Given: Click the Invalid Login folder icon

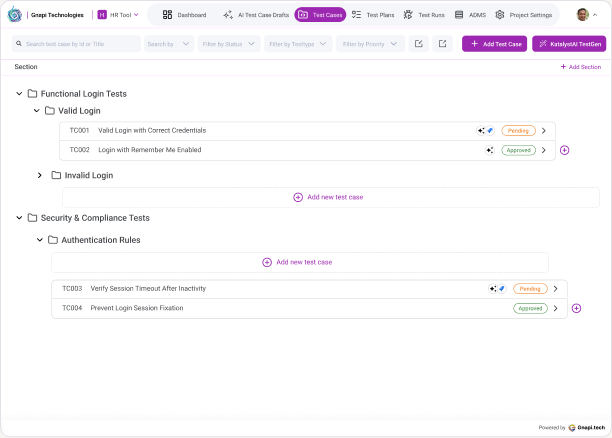Looking at the screenshot, I should (56, 175).
